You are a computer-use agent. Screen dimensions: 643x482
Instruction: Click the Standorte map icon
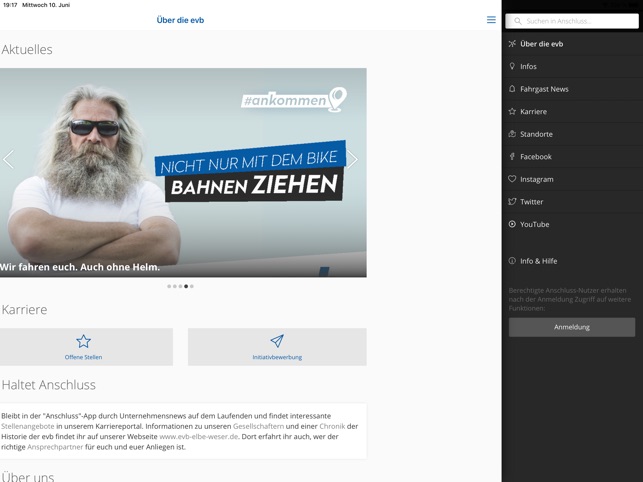512,134
